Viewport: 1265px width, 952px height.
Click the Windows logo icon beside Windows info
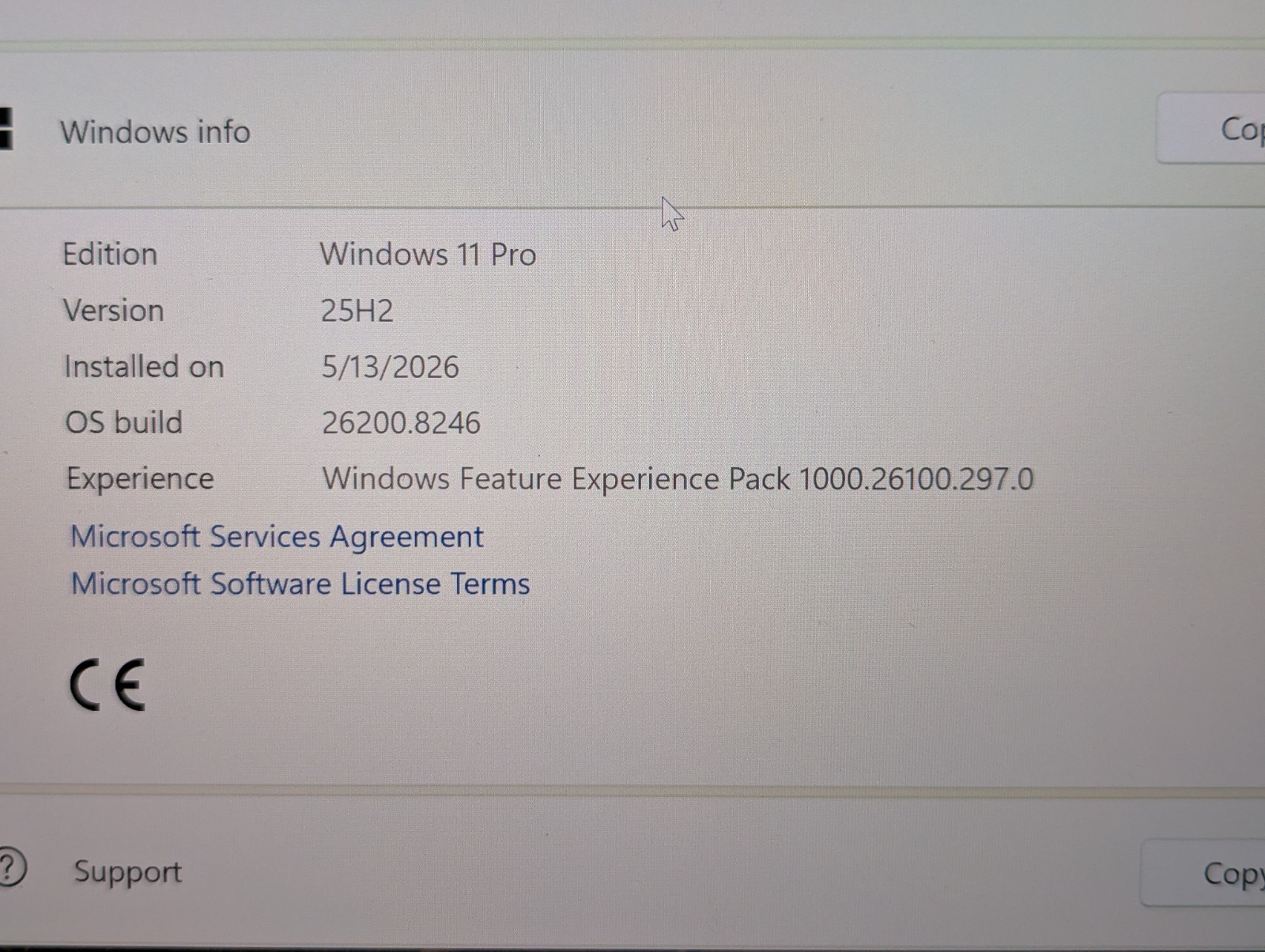(6, 129)
